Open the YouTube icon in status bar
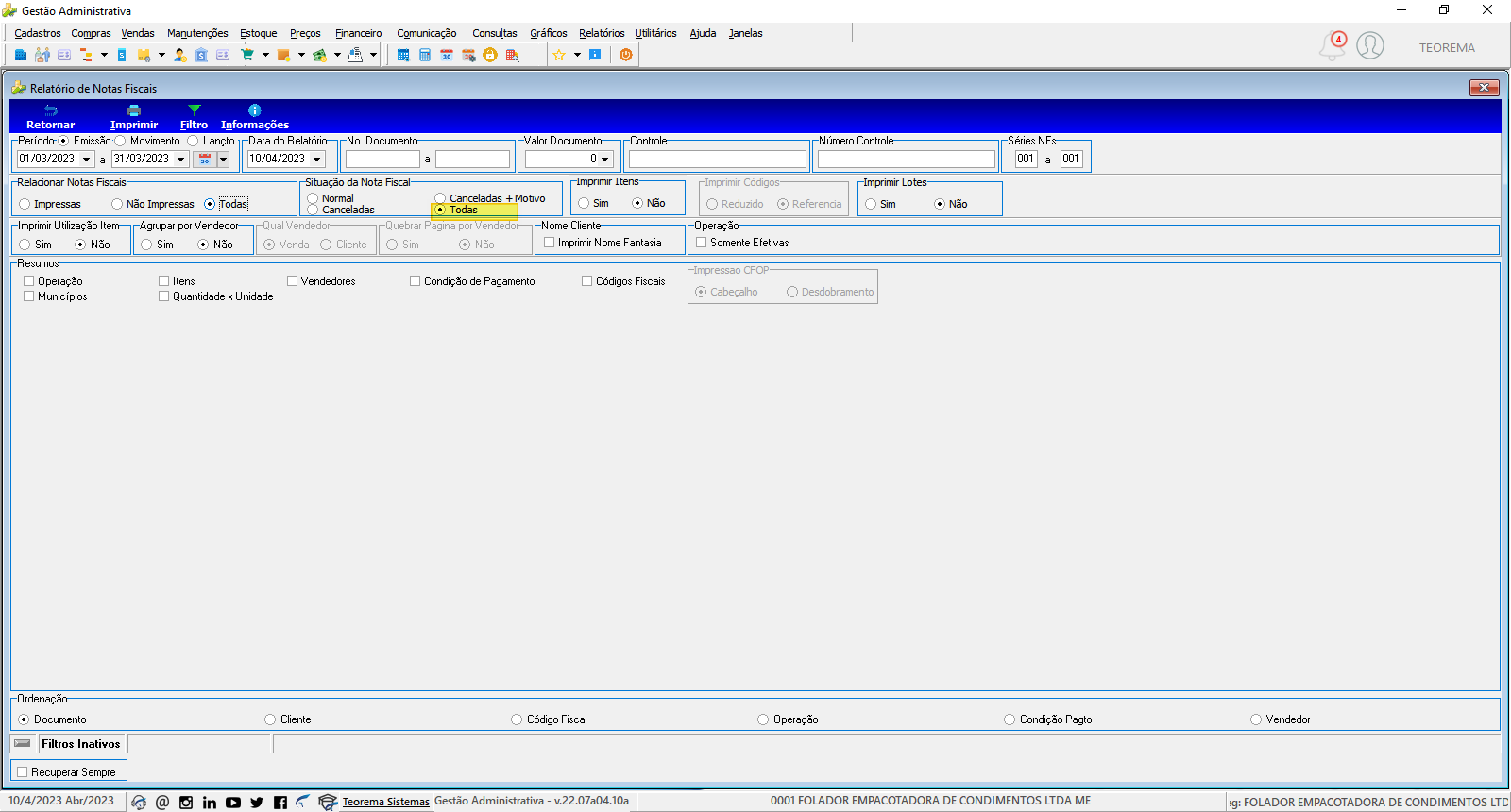1511x812 pixels. (x=233, y=803)
